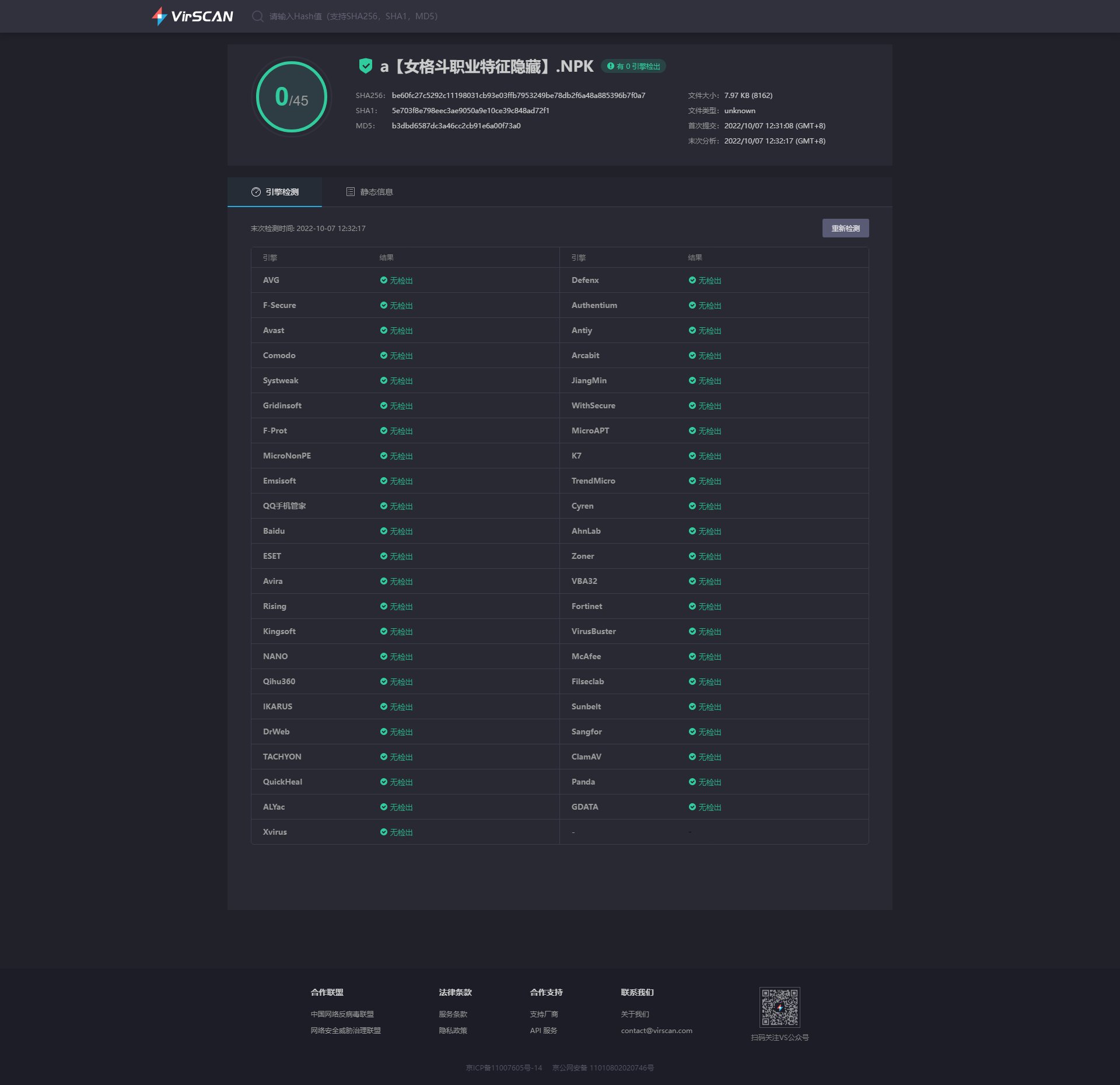Open the 隐私政策 link
The image size is (1120, 1085).
453,1031
